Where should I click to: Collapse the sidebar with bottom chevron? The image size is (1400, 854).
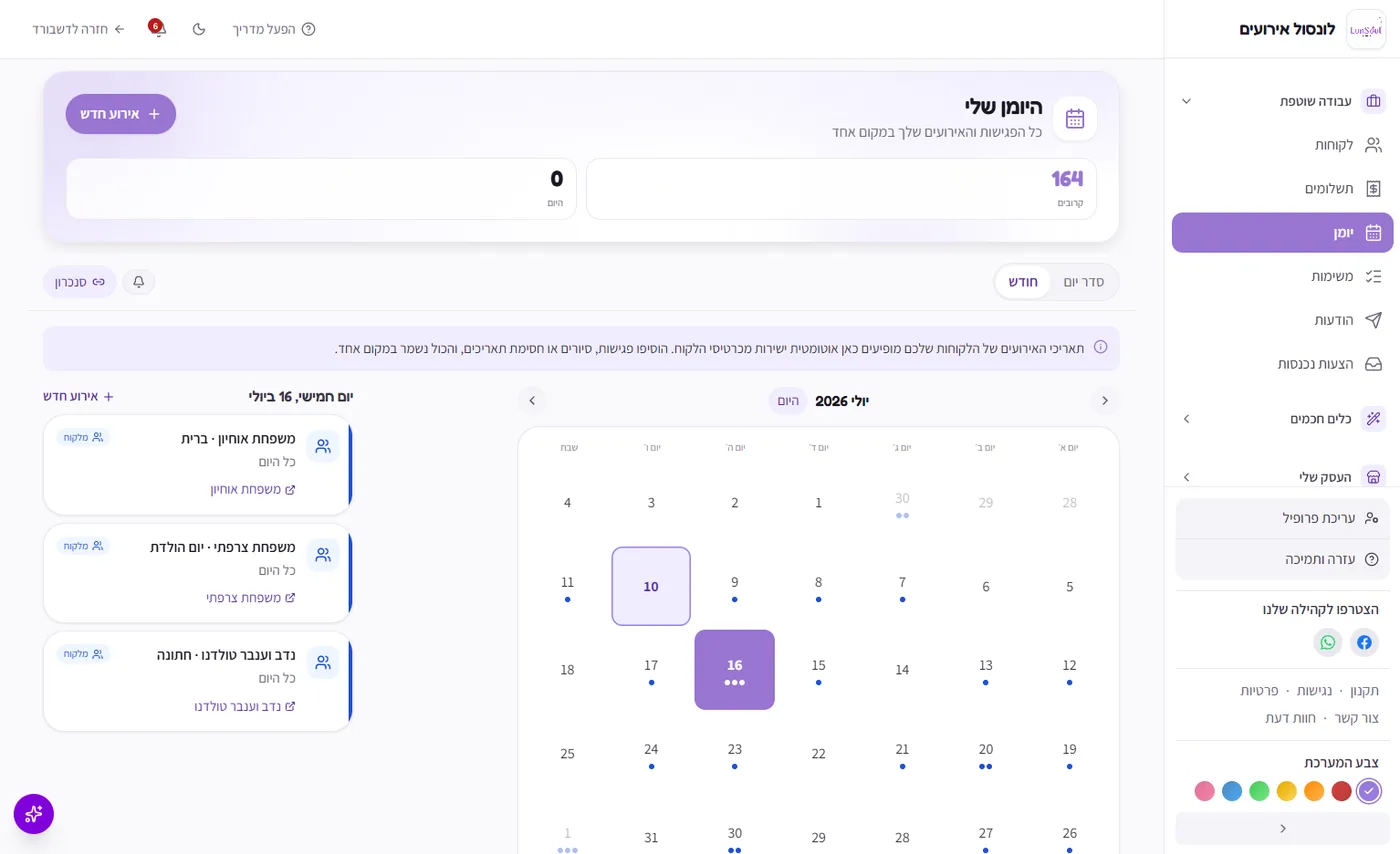point(1283,828)
